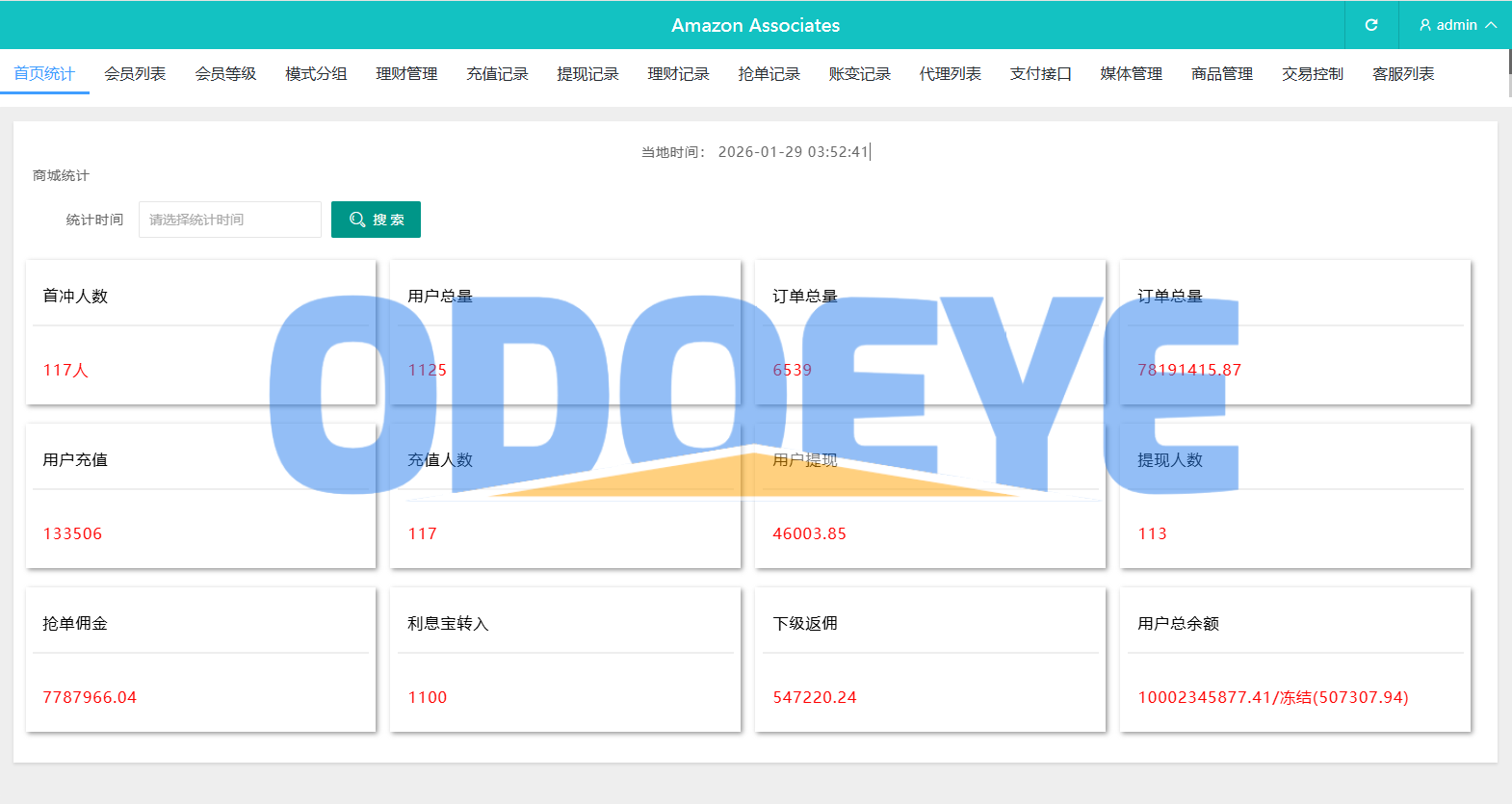The width and height of the screenshot is (1512, 804).
Task: Switch to the 提现记录 tab
Action: pyautogui.click(x=587, y=74)
